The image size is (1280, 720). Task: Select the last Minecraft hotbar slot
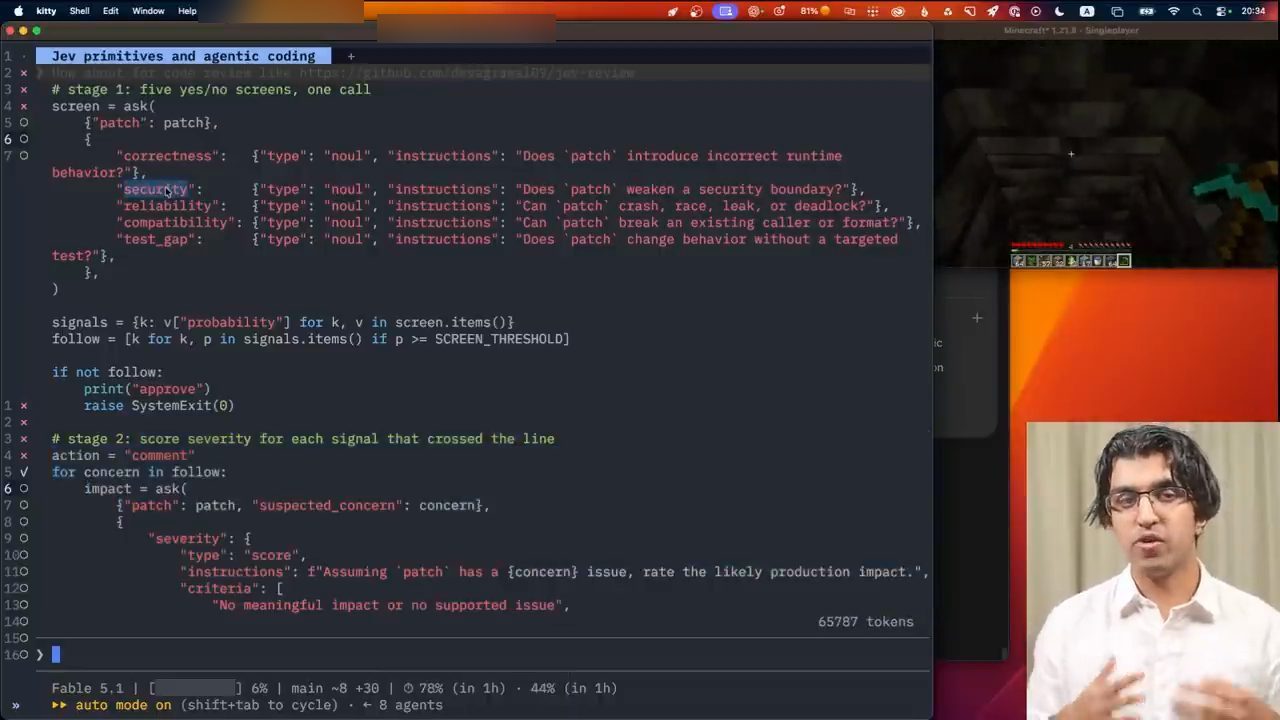1124,261
